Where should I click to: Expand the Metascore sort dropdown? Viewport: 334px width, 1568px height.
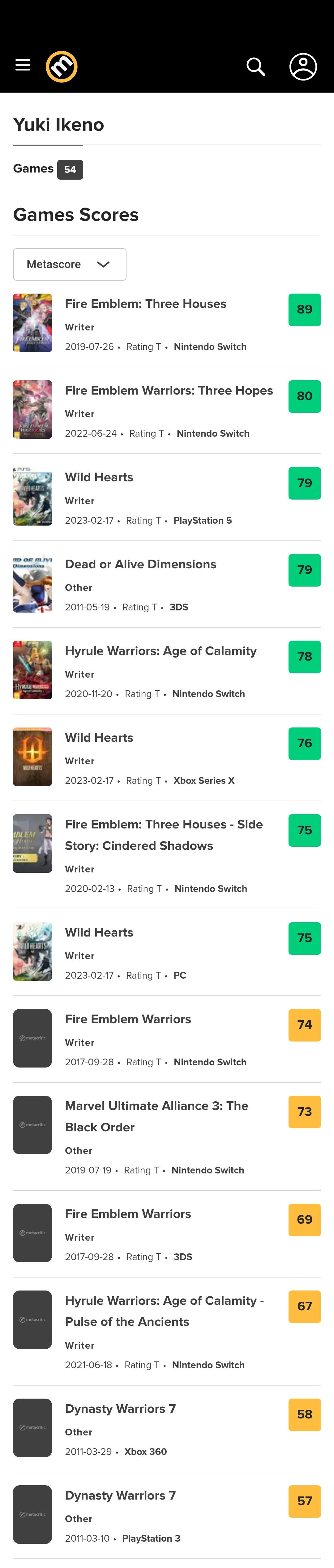click(69, 264)
